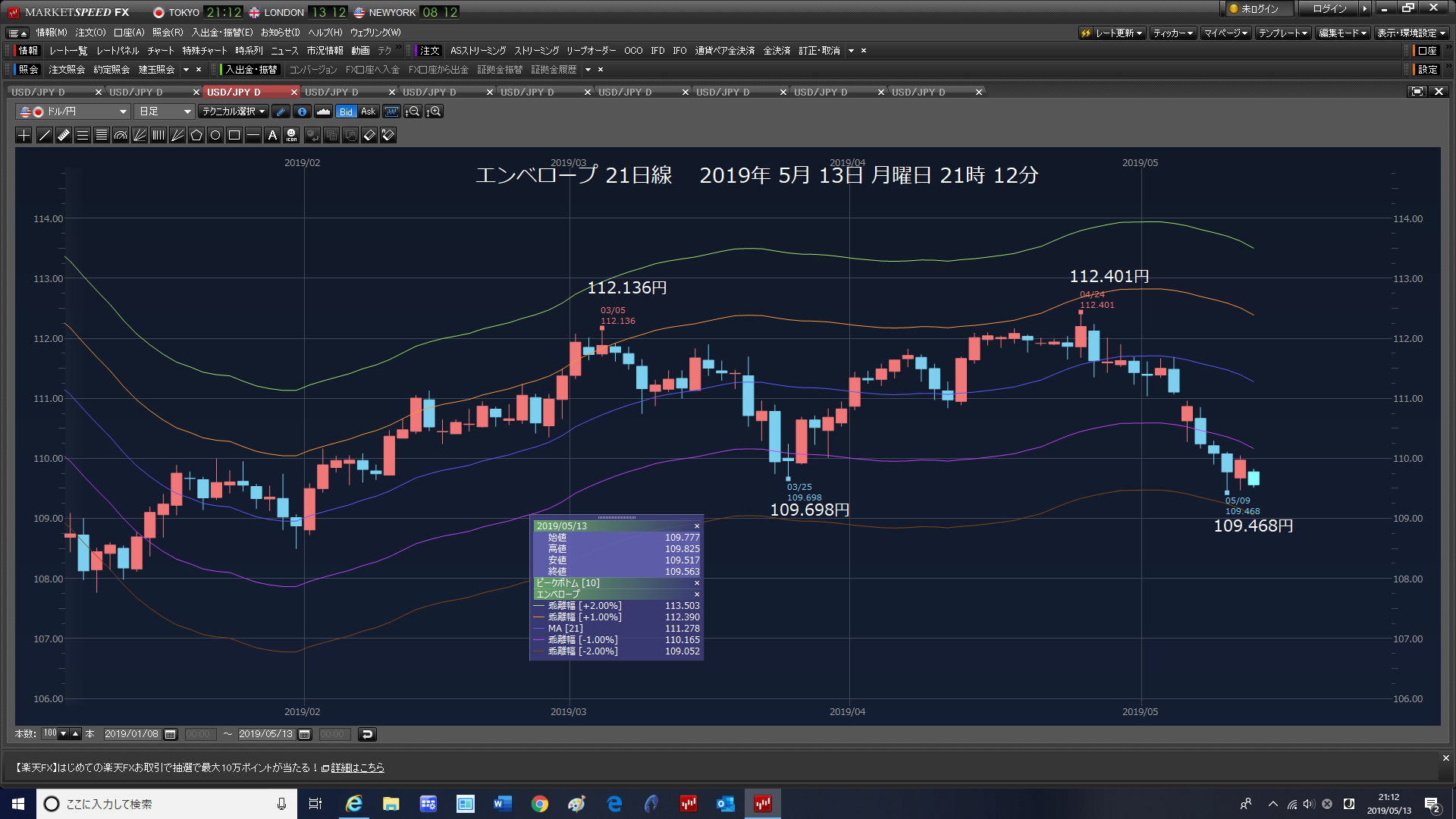Open the Windows Start menu

(18, 804)
